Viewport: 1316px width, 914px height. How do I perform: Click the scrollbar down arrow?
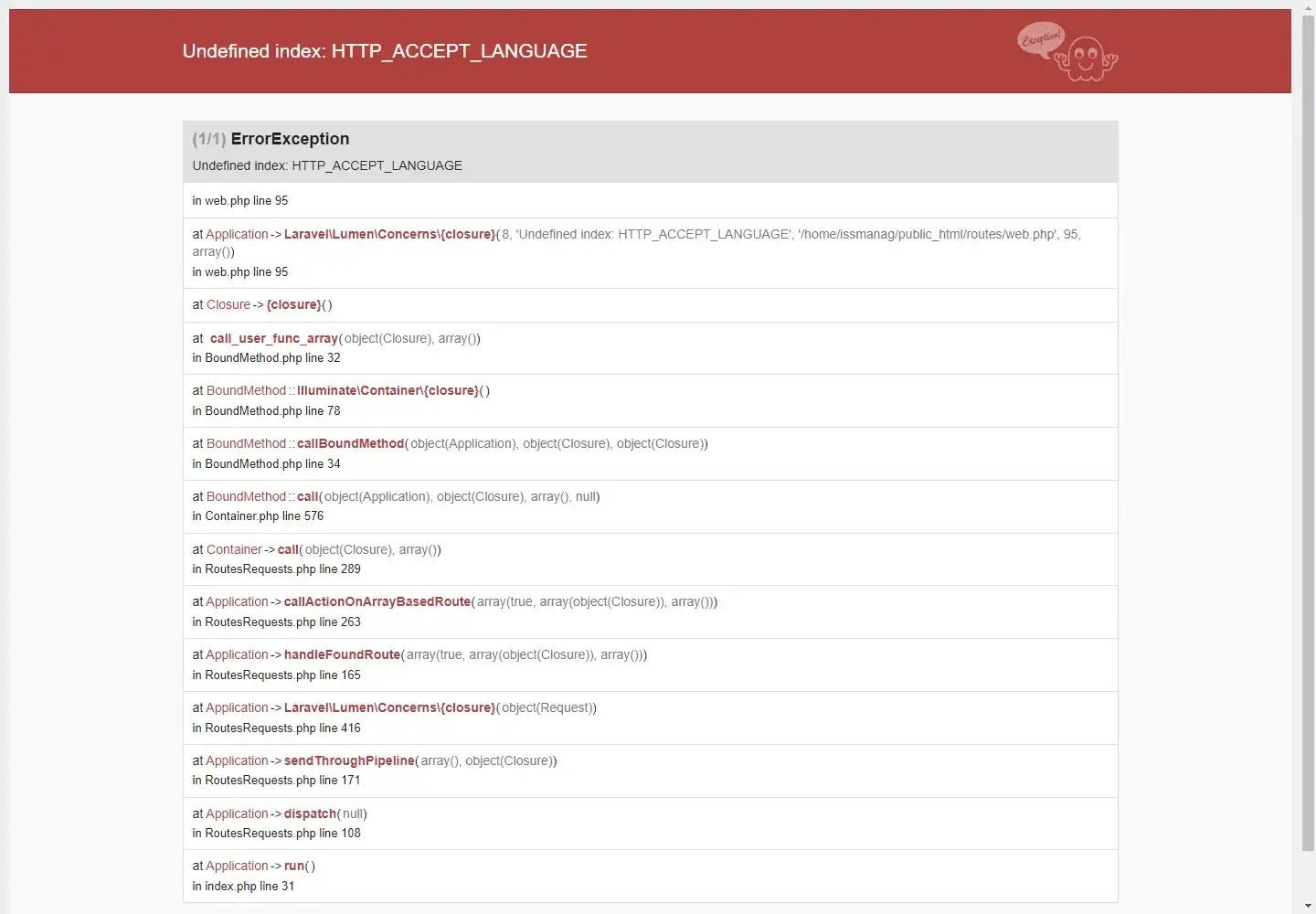pos(1308,907)
